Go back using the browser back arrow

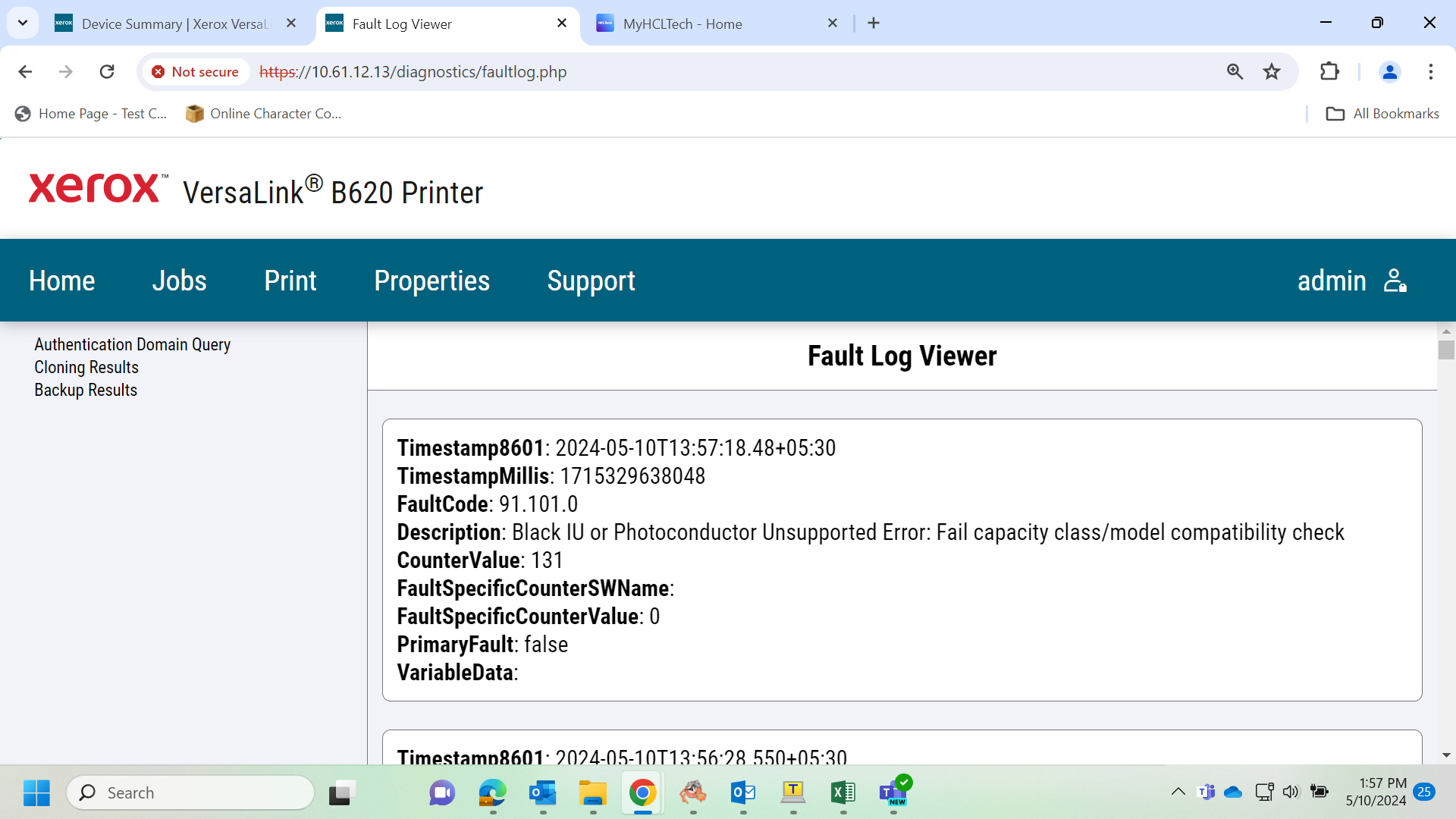point(25,71)
